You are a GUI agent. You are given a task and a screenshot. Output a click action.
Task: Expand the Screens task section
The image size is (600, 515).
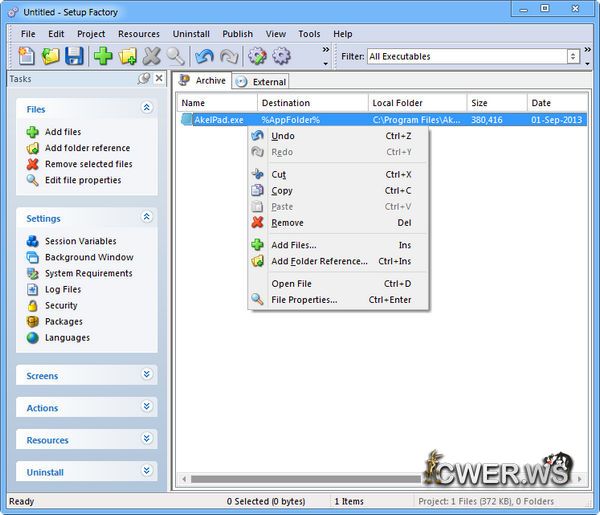147,375
